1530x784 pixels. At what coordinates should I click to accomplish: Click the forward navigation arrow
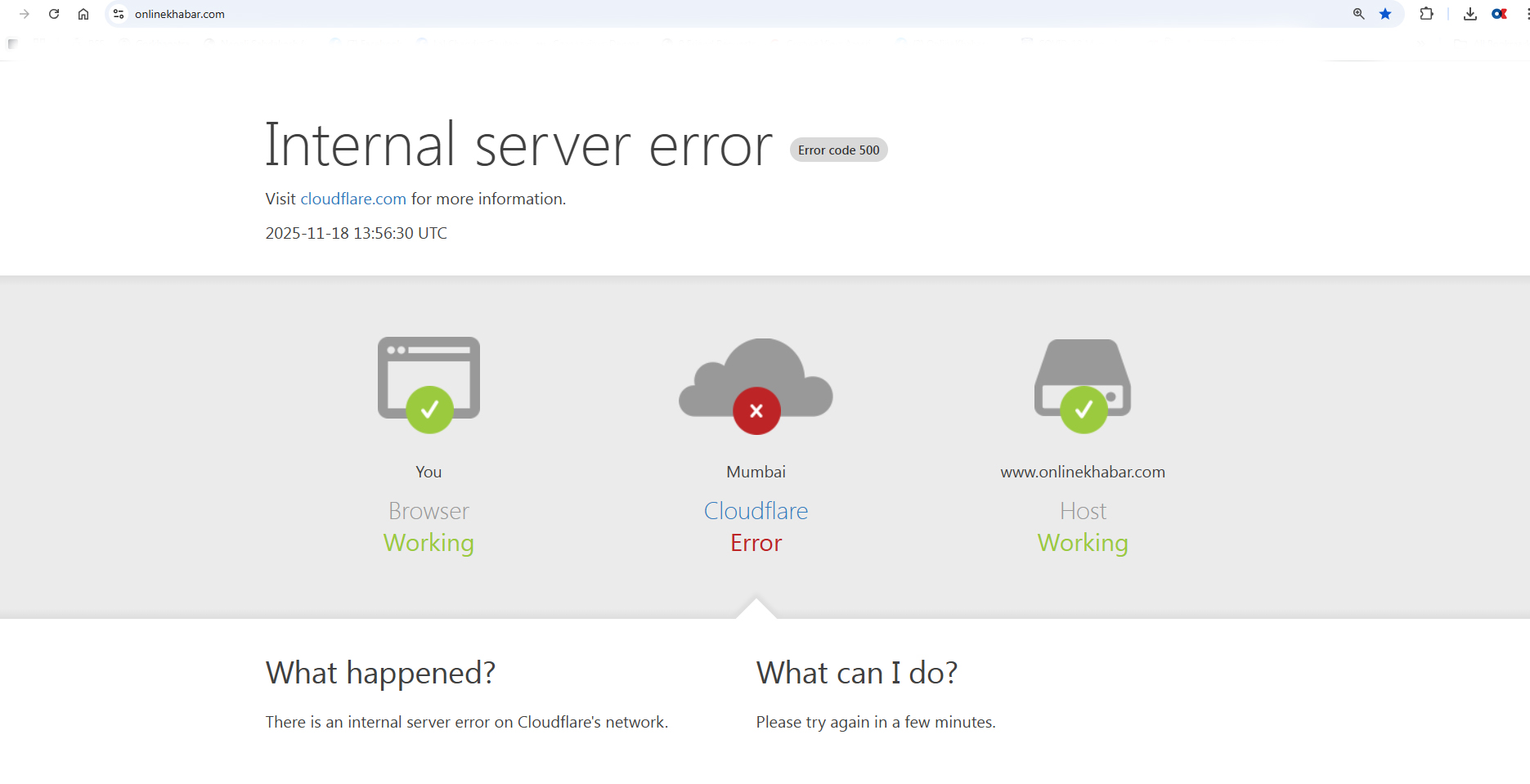(x=25, y=14)
